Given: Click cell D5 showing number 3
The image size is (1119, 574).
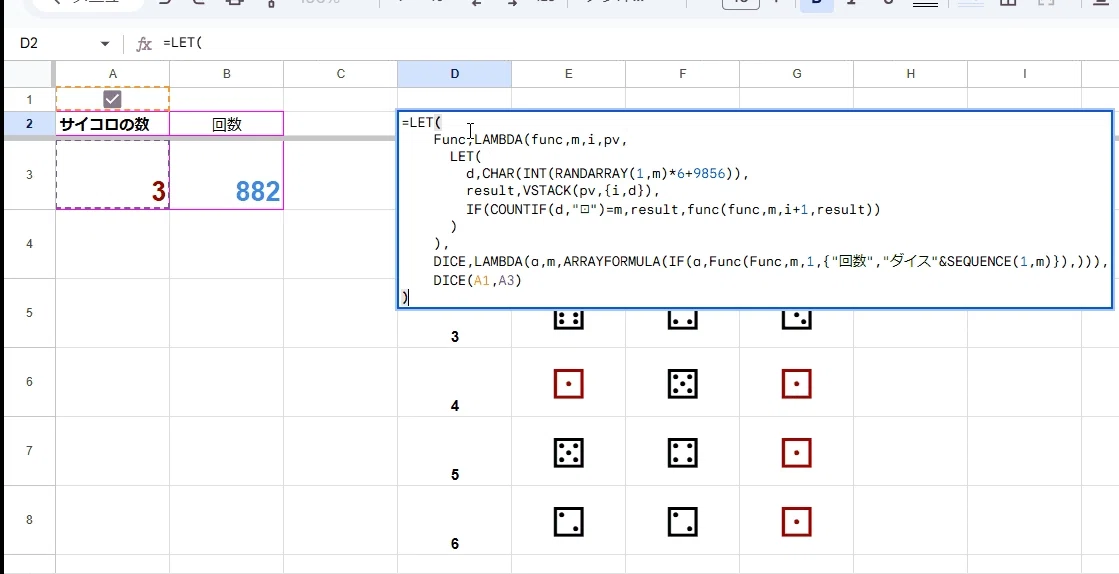Looking at the screenshot, I should [455, 329].
